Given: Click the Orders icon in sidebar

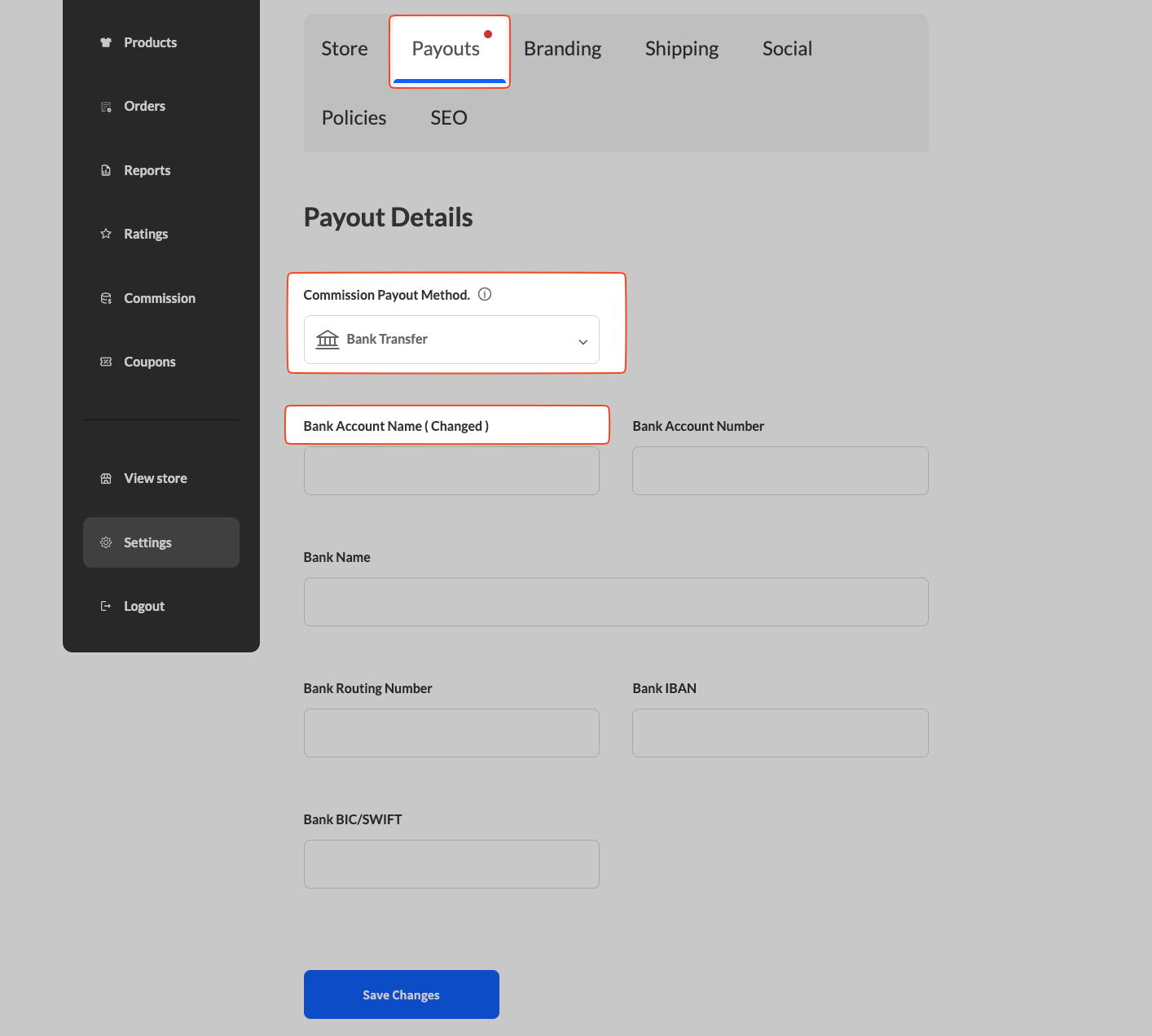Looking at the screenshot, I should pos(106,107).
